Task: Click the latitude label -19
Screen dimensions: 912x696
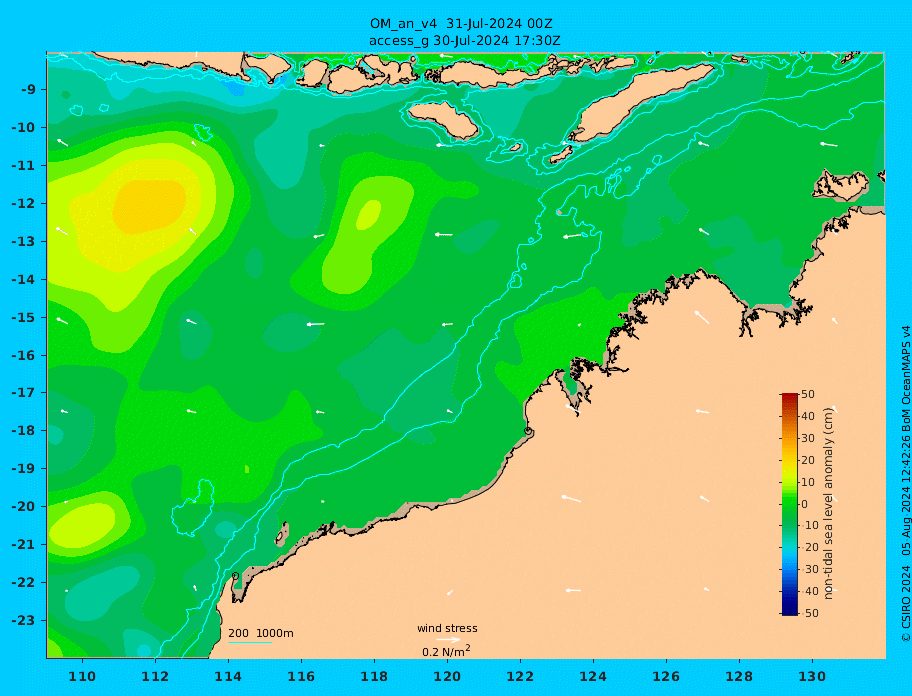Action: coord(23,468)
